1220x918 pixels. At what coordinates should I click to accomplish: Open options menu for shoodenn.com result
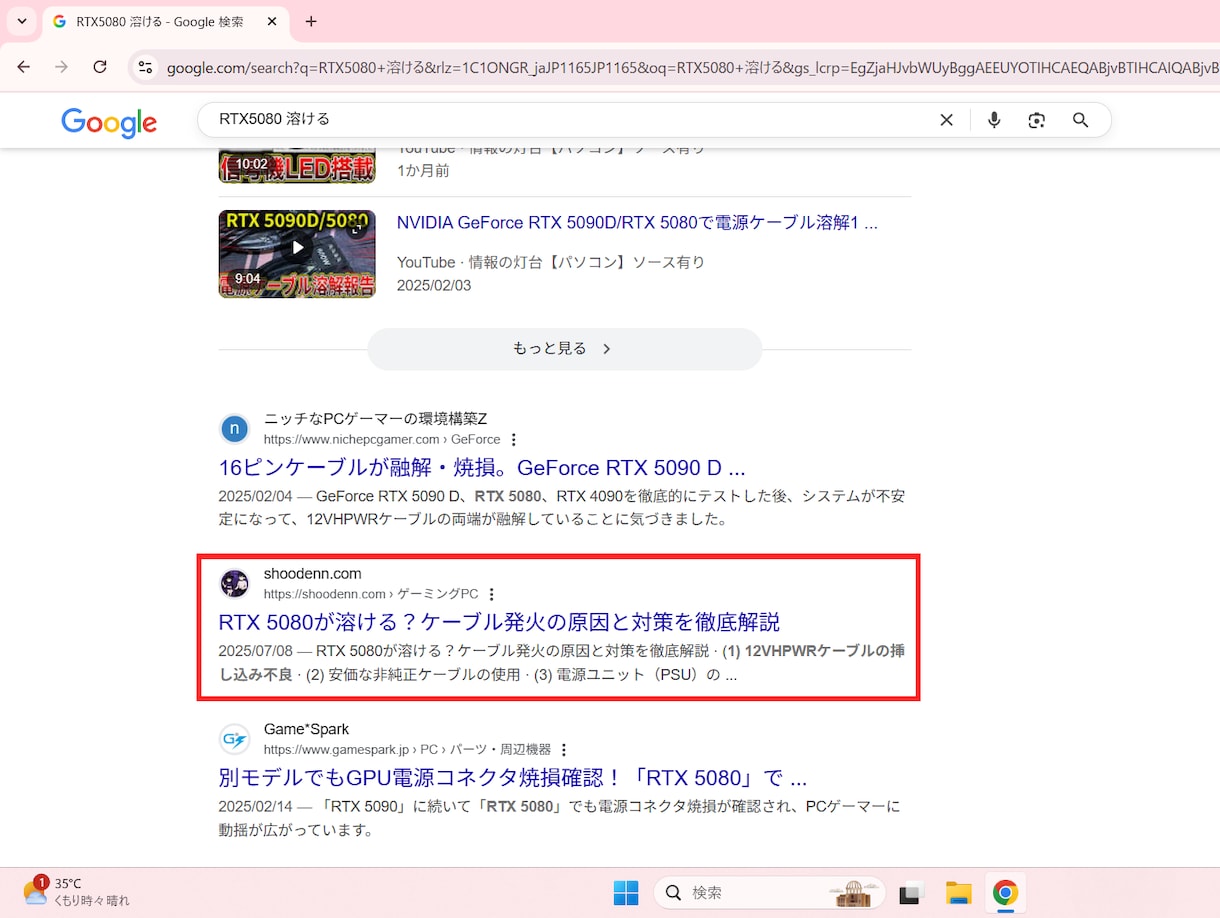pyautogui.click(x=491, y=595)
